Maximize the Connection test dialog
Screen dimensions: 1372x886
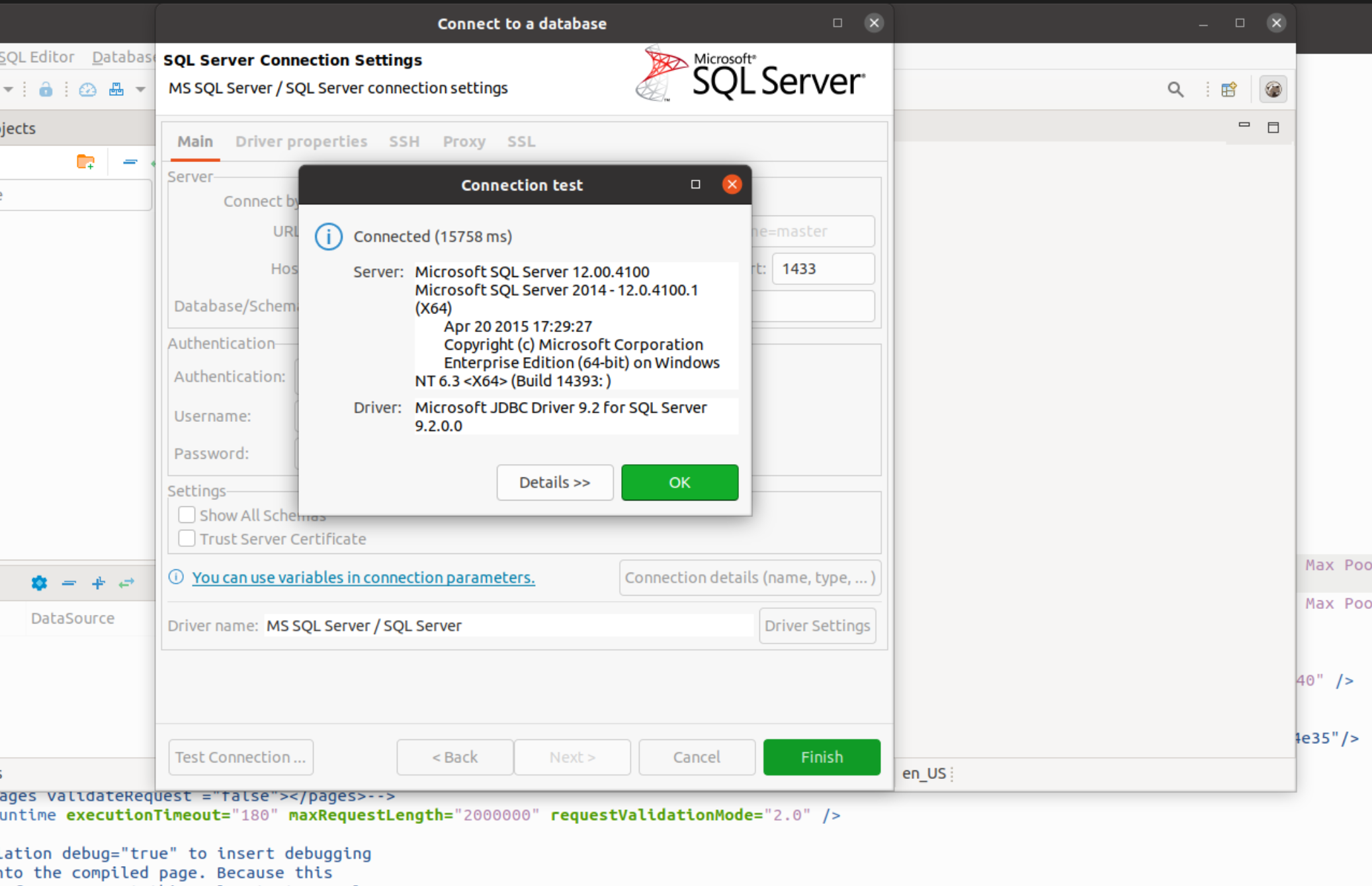(695, 184)
